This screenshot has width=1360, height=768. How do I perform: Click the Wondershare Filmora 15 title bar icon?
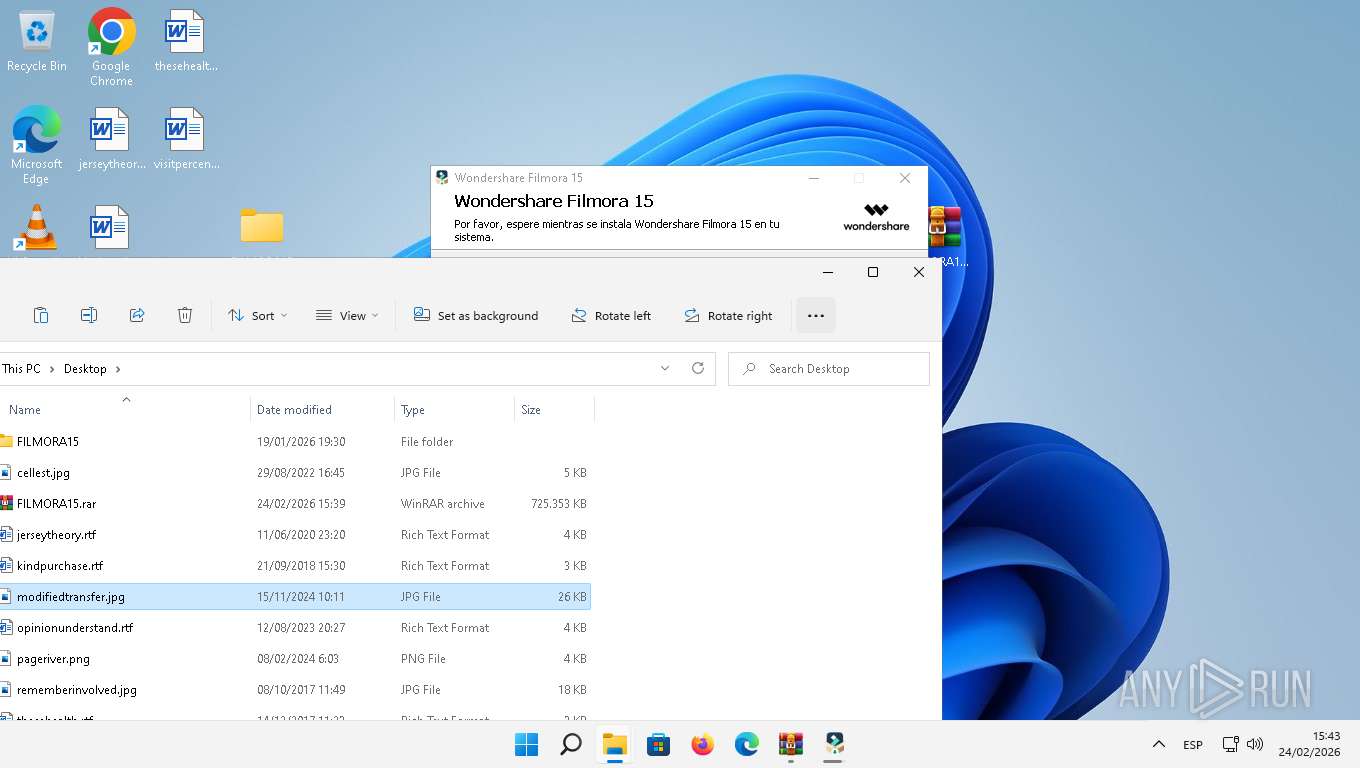[442, 177]
